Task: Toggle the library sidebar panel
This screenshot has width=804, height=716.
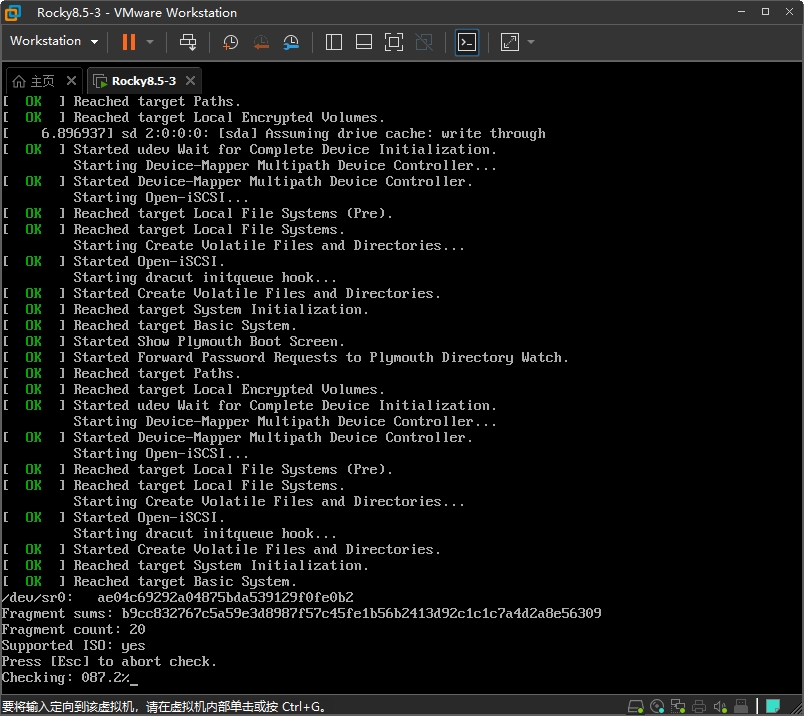Action: click(x=334, y=42)
